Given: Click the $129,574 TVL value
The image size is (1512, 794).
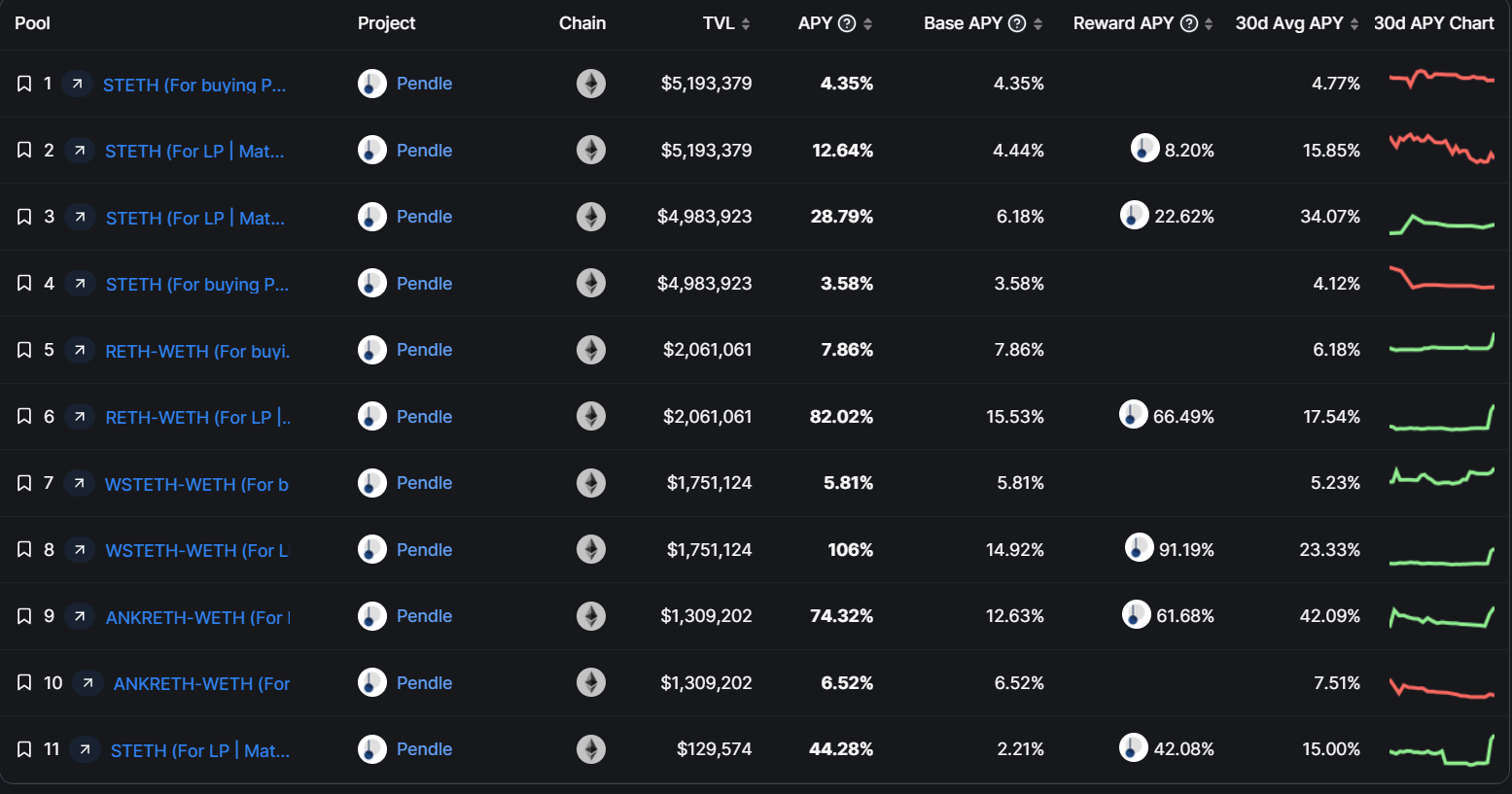Looking at the screenshot, I should [715, 748].
